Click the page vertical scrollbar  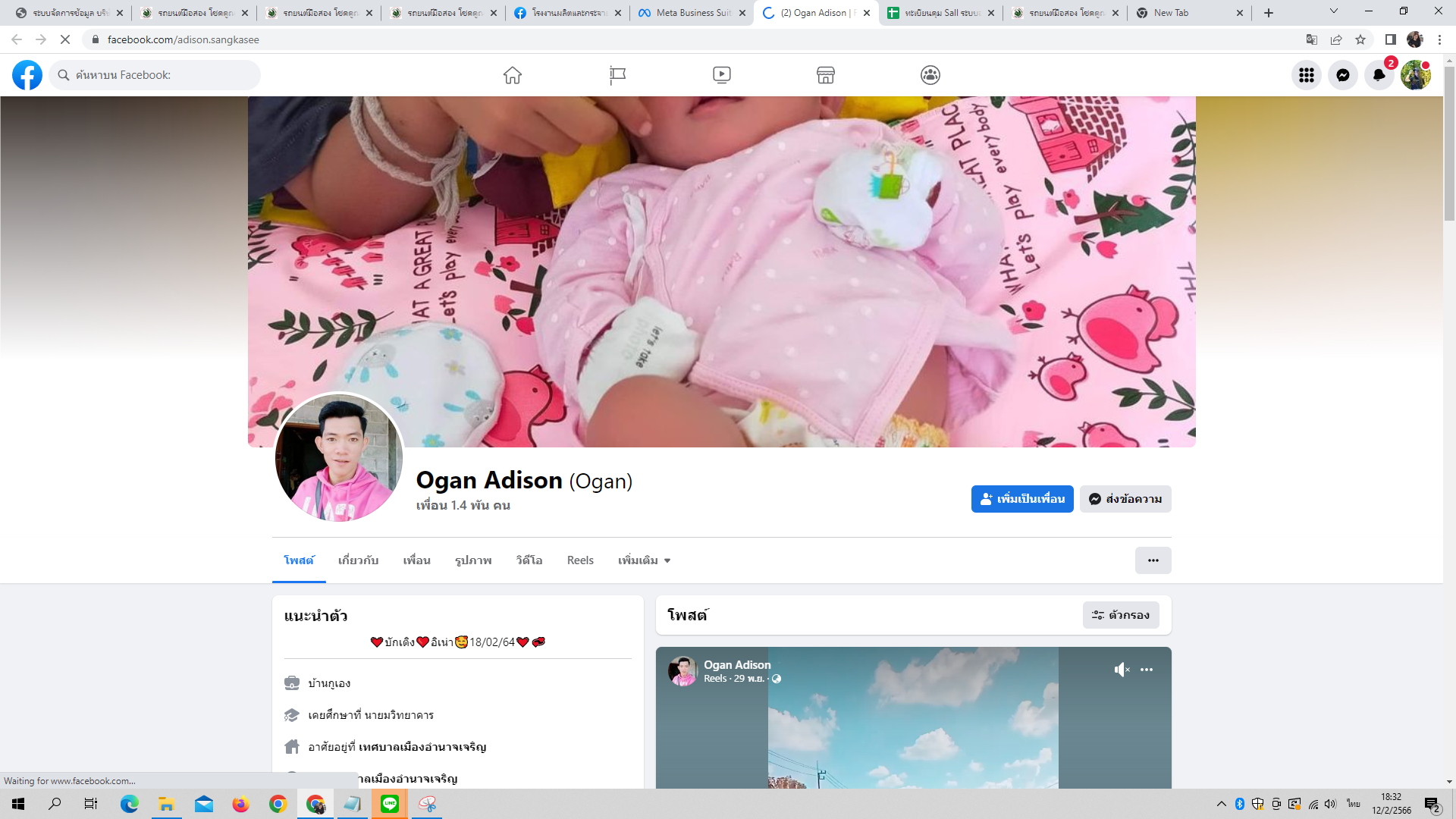coord(1449,144)
